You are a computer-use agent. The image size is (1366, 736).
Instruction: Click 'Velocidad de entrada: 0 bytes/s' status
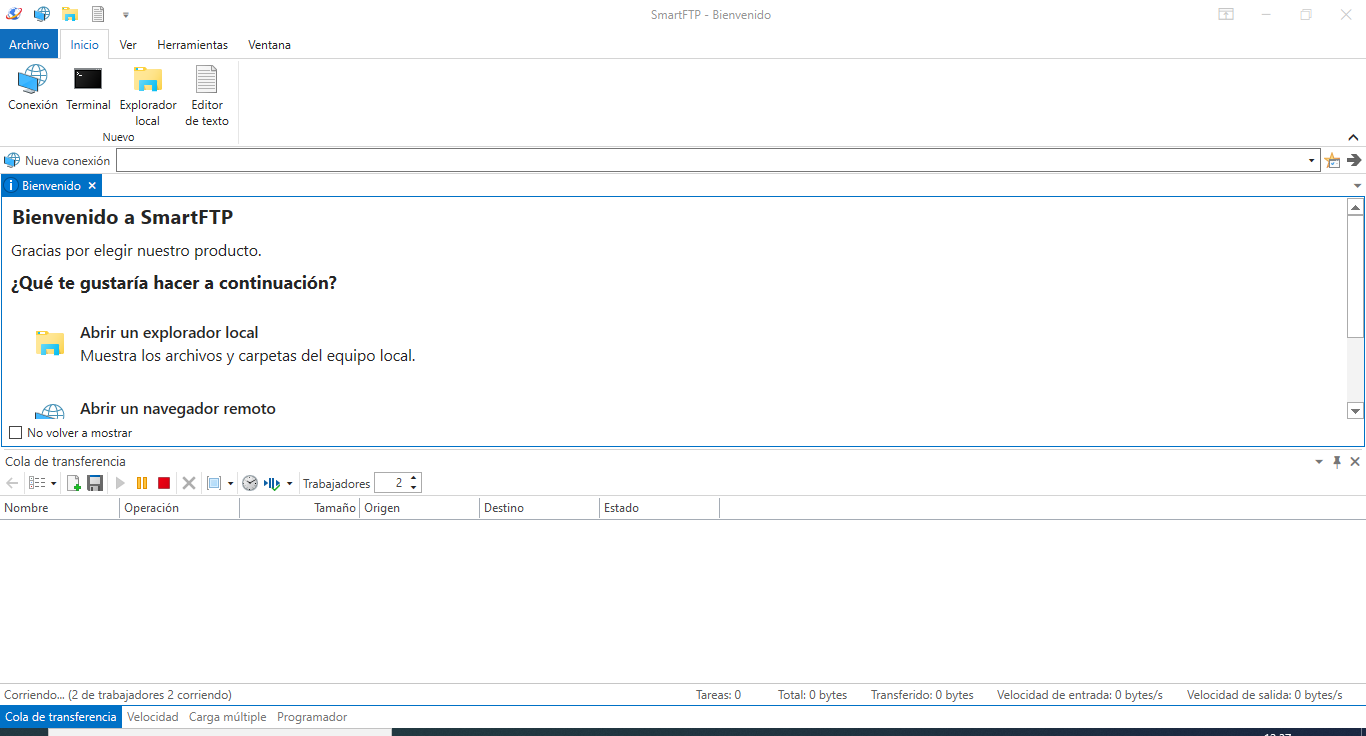1080,695
